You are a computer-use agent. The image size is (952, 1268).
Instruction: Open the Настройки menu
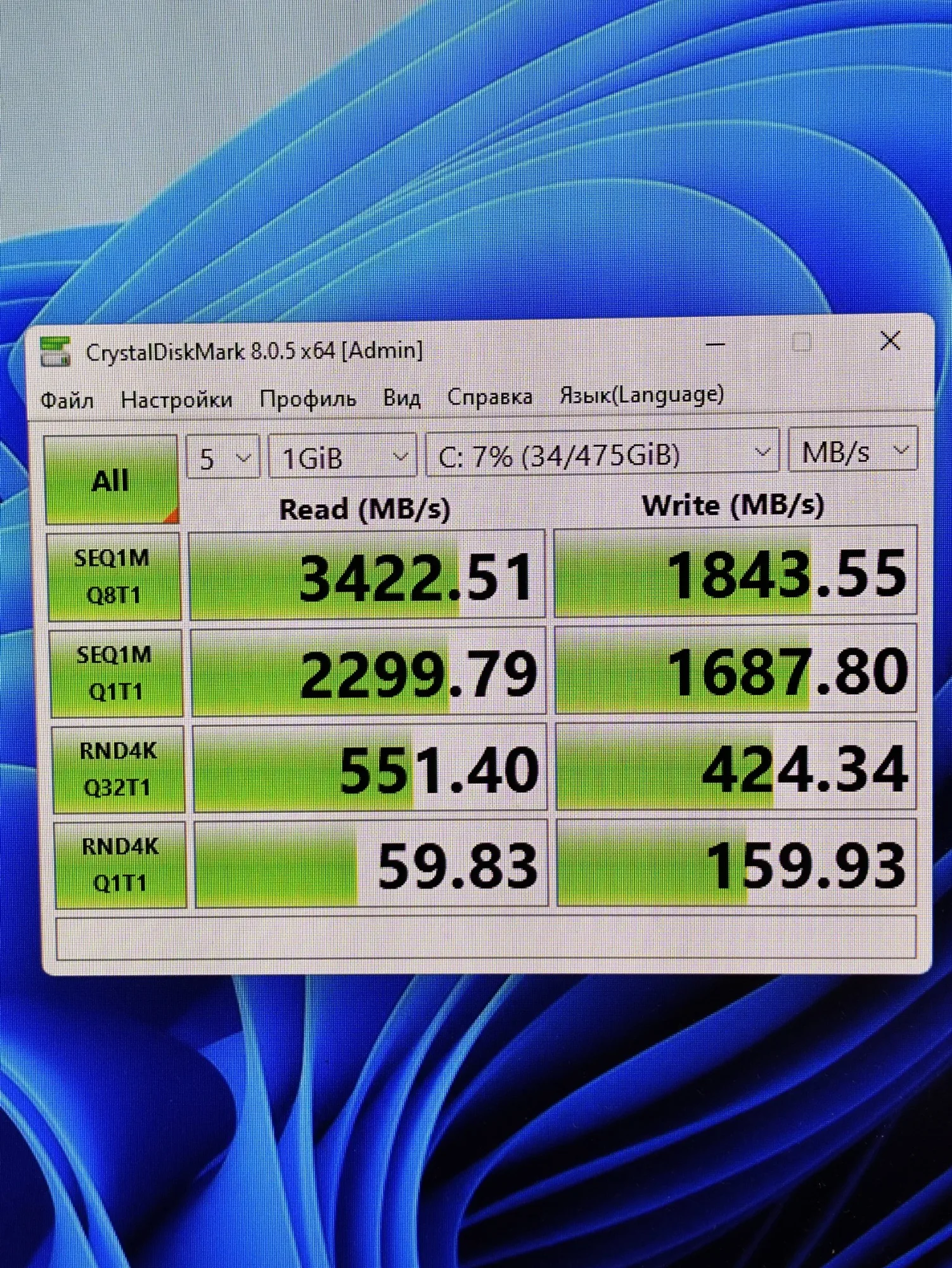[x=177, y=399]
